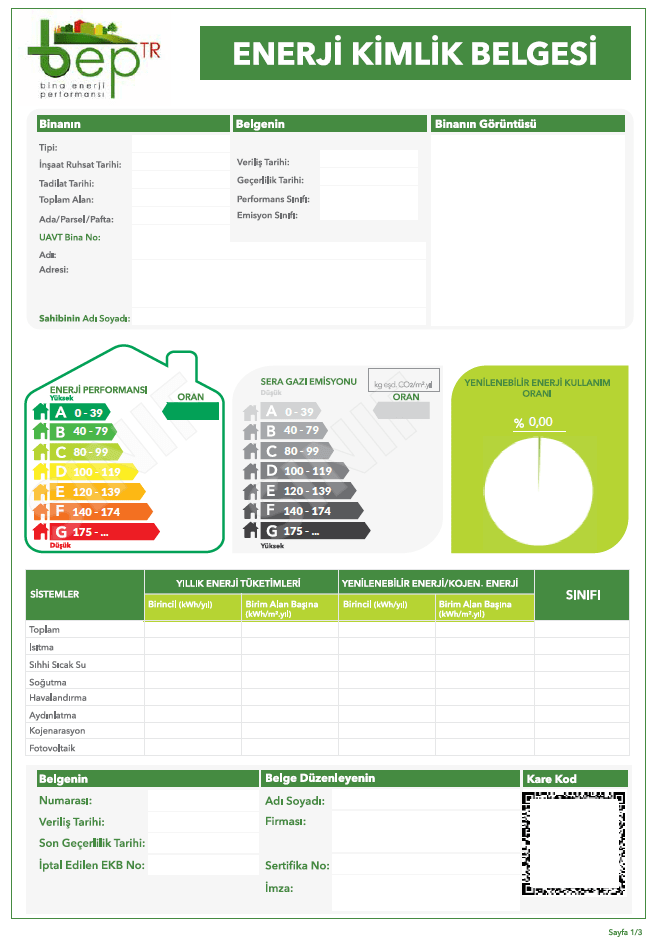
Task: Click the Isıtma row label
Action: pos(41,647)
